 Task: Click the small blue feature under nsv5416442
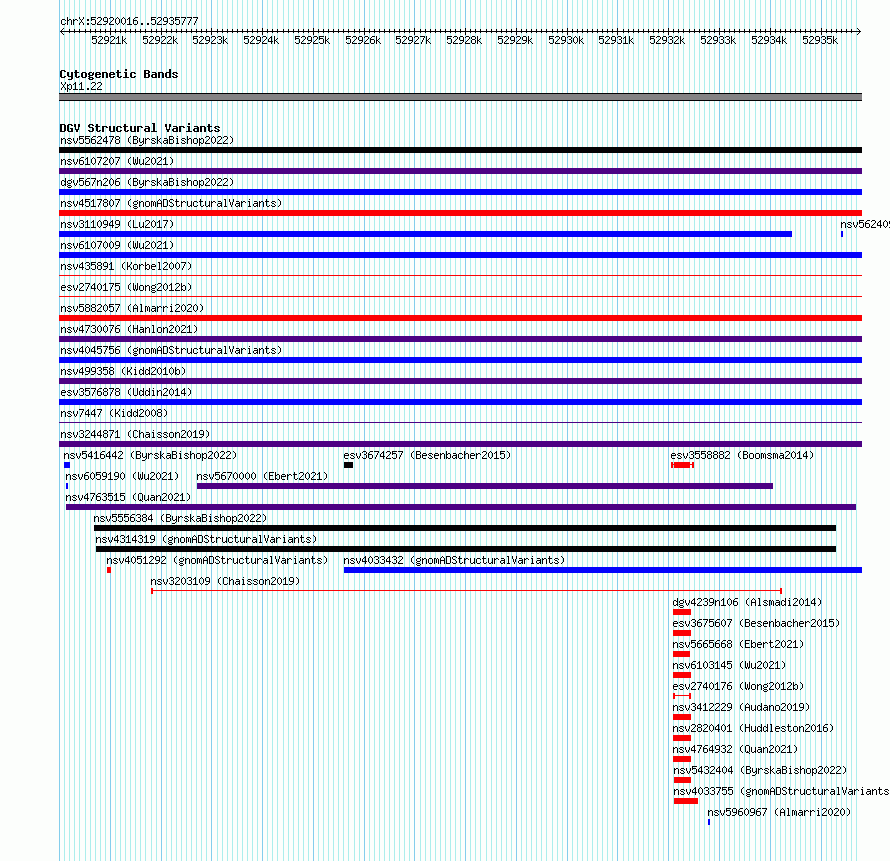(x=67, y=465)
